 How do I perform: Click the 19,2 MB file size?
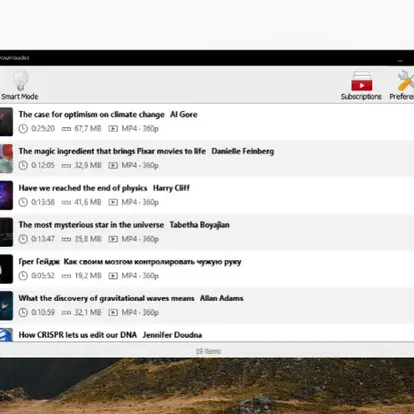(x=88, y=276)
